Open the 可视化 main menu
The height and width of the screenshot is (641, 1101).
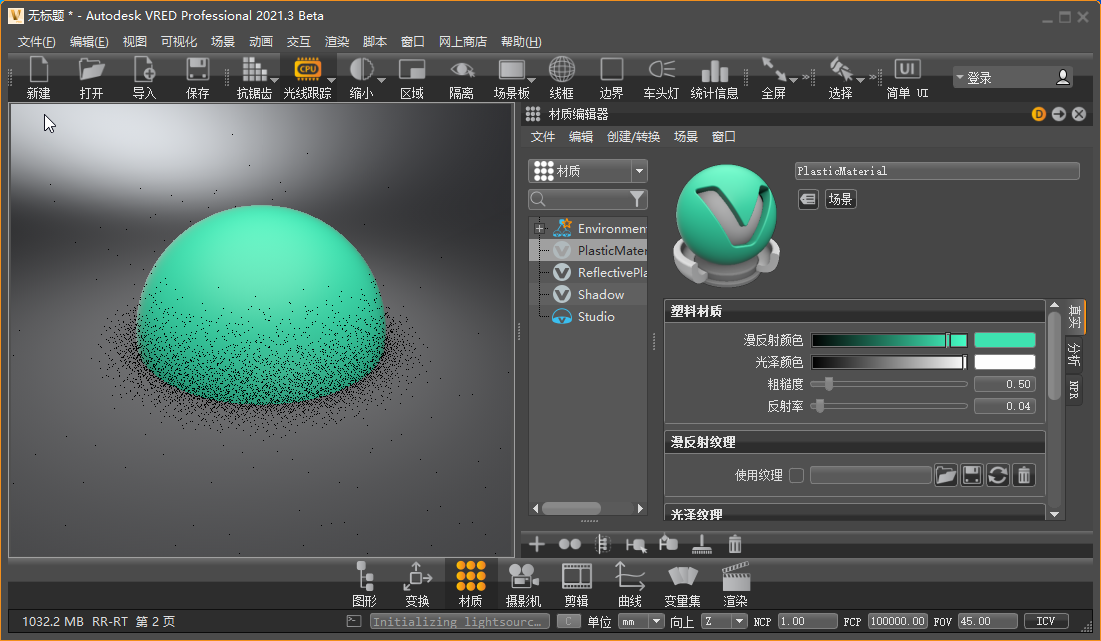(179, 41)
